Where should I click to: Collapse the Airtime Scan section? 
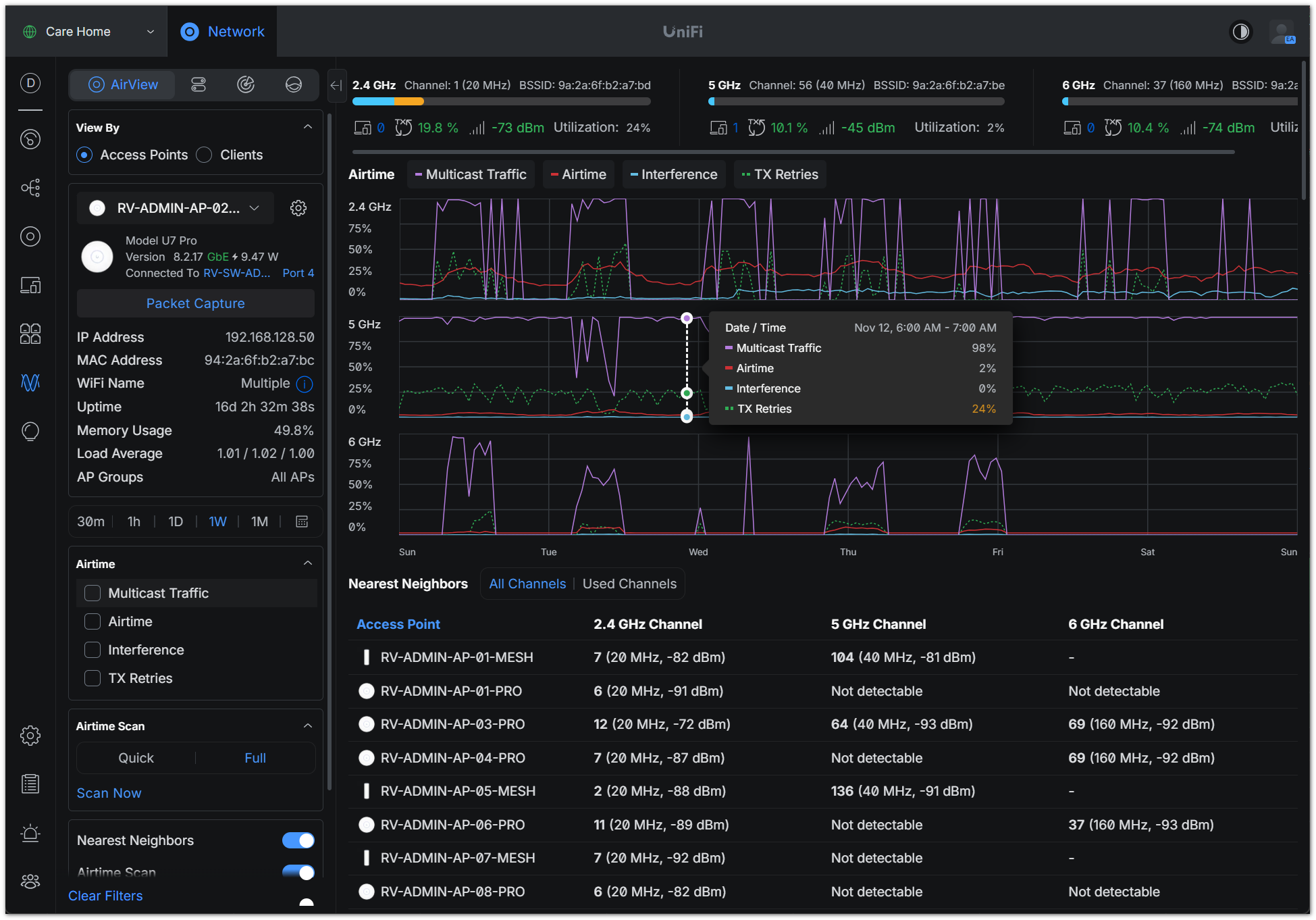(x=308, y=725)
